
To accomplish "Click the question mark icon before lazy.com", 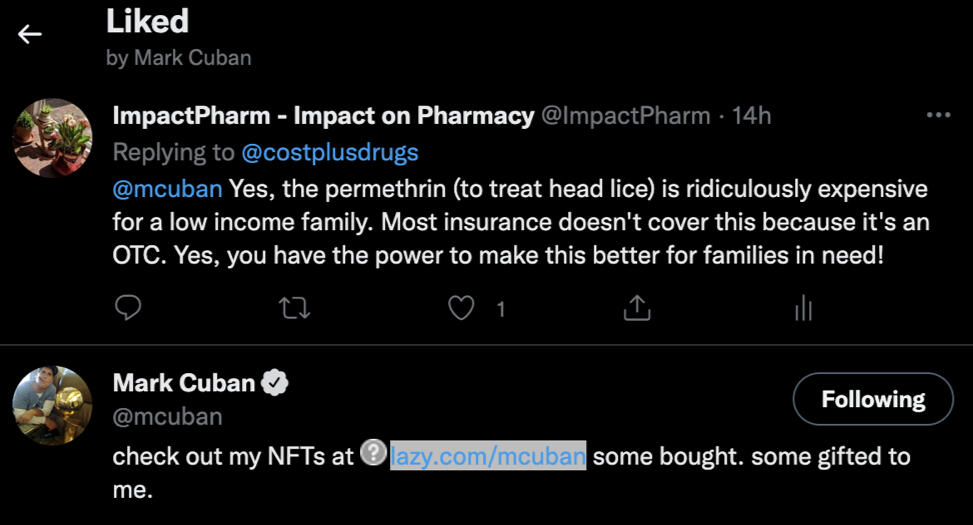I will coord(373,455).
